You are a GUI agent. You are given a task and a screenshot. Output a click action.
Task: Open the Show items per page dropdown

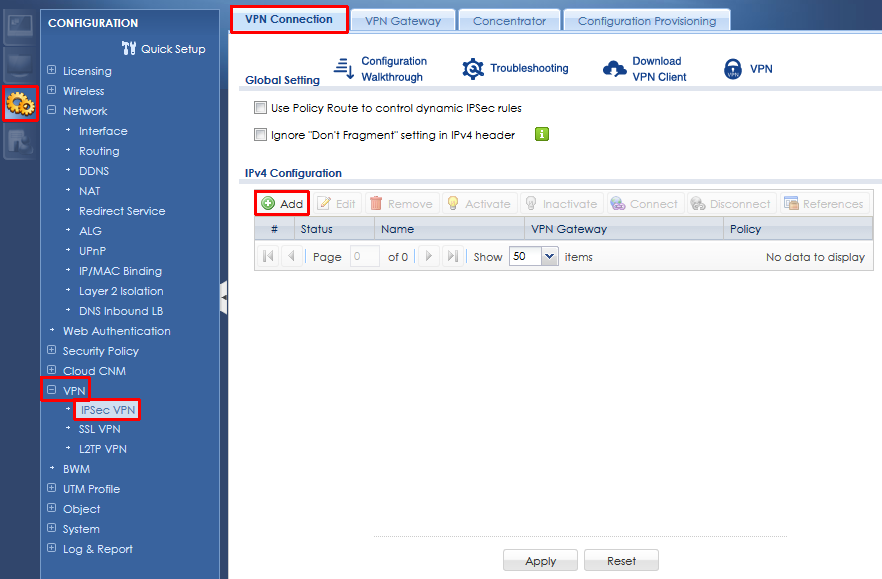(548, 256)
